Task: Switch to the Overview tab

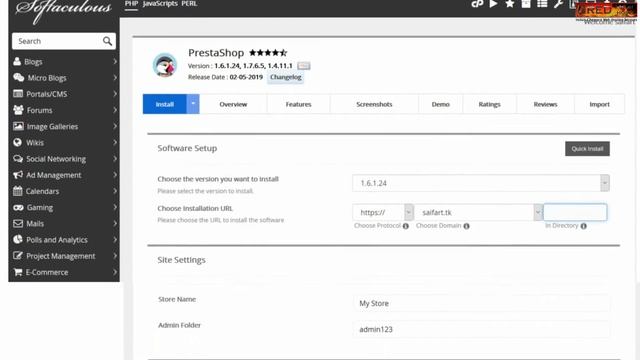Action: pyautogui.click(x=233, y=104)
